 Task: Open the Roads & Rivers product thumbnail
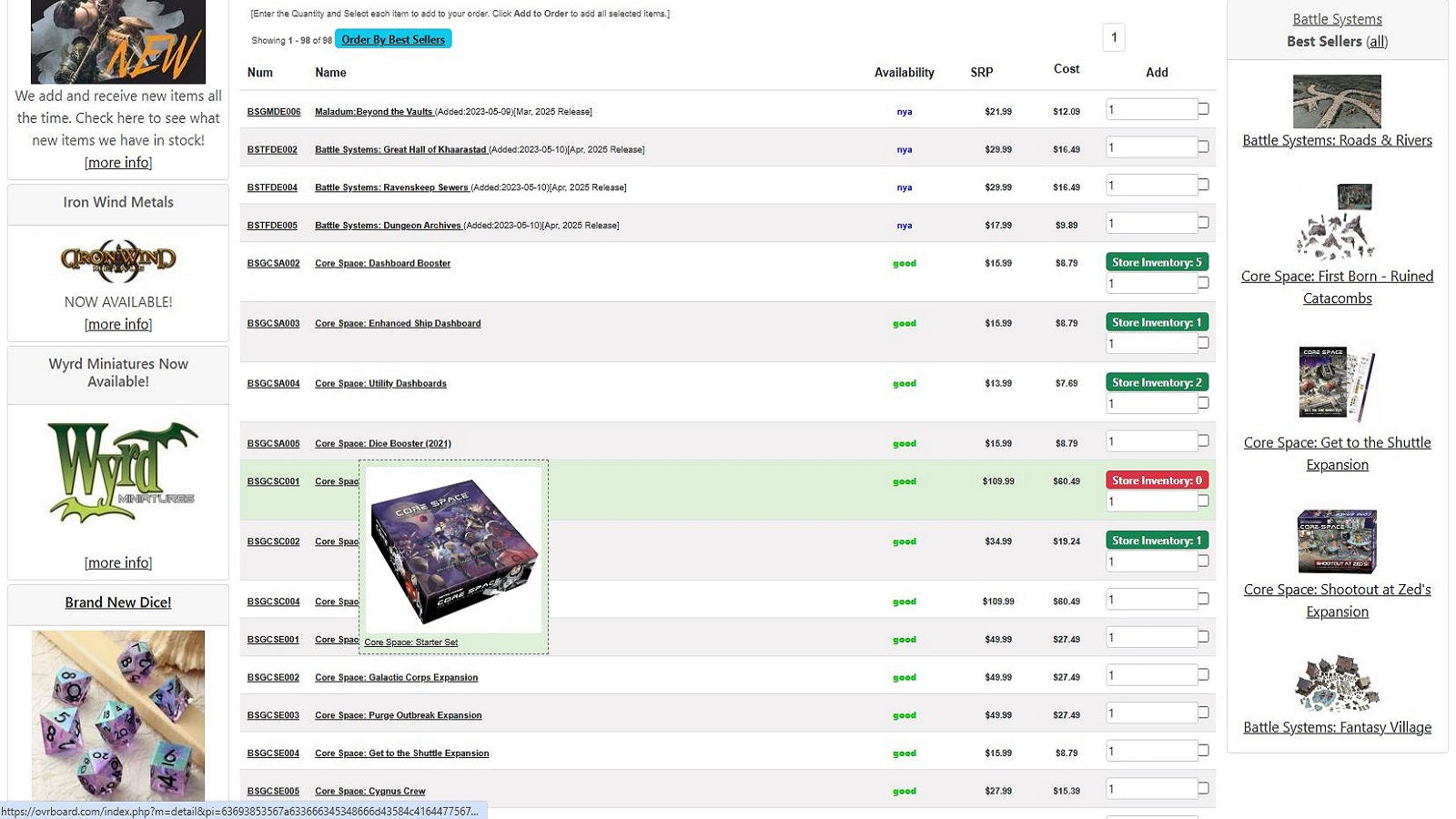[1337, 101]
